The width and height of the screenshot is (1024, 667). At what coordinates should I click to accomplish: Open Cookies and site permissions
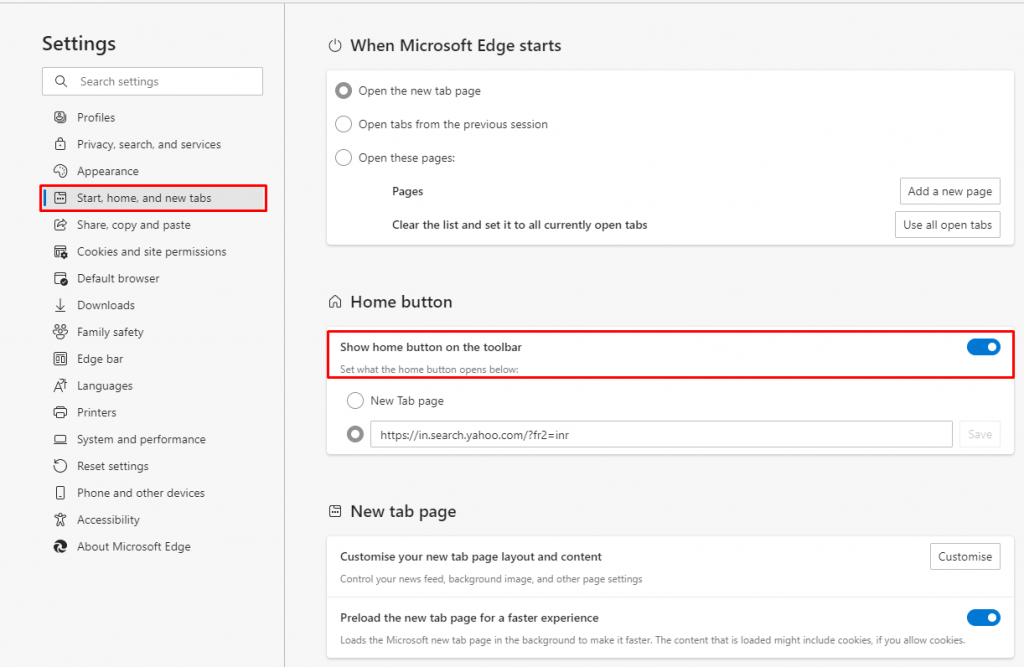(152, 252)
